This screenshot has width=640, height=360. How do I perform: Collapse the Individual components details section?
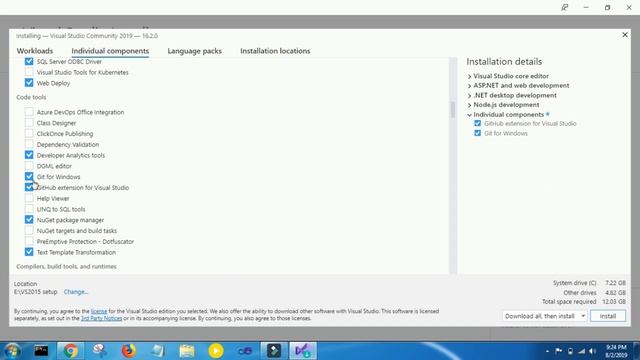(469, 115)
